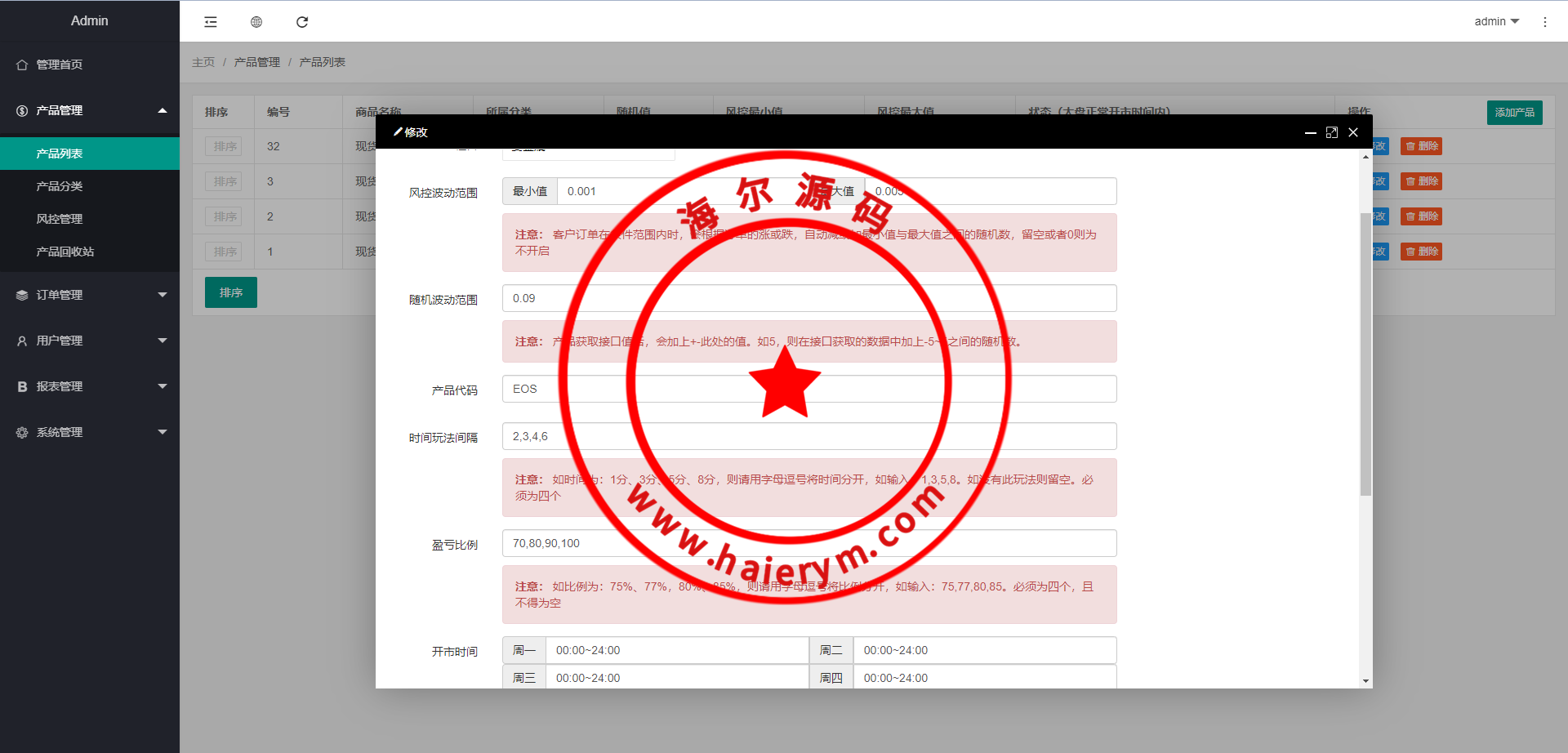Click the green 排序 button

[x=230, y=292]
